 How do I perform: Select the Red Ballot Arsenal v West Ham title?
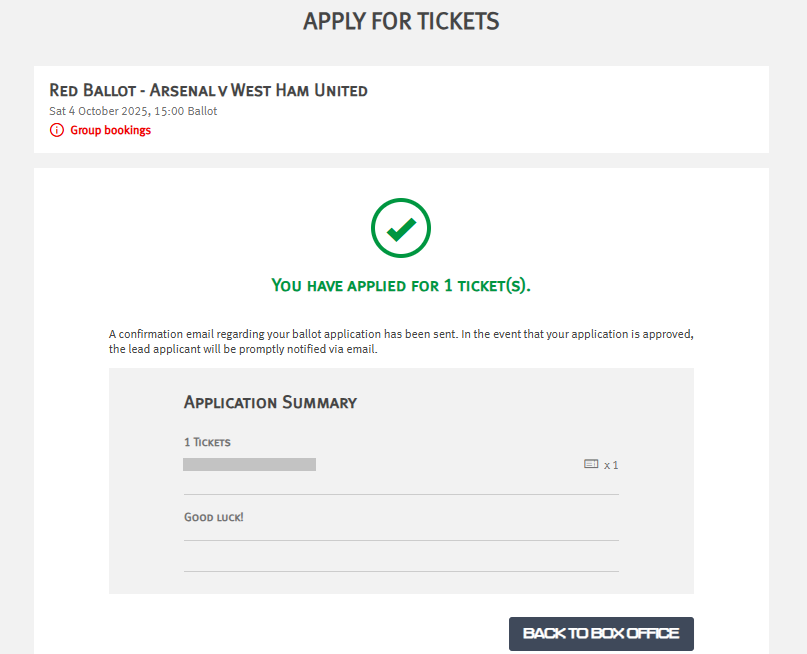pyautogui.click(x=208, y=91)
